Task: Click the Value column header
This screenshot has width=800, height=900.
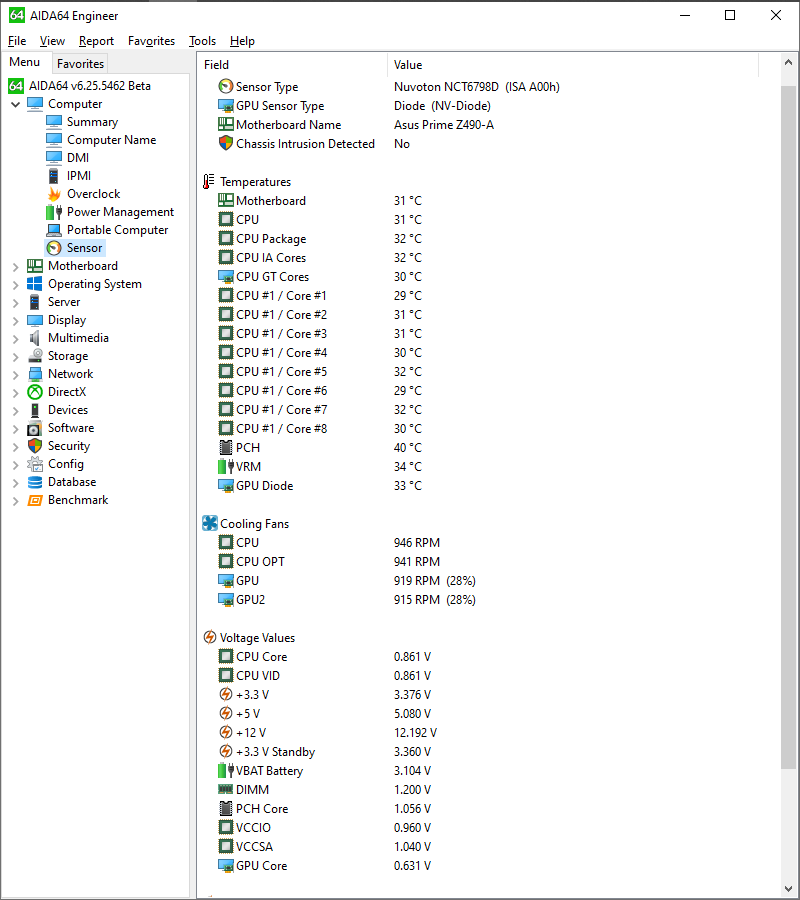Action: coord(573,65)
